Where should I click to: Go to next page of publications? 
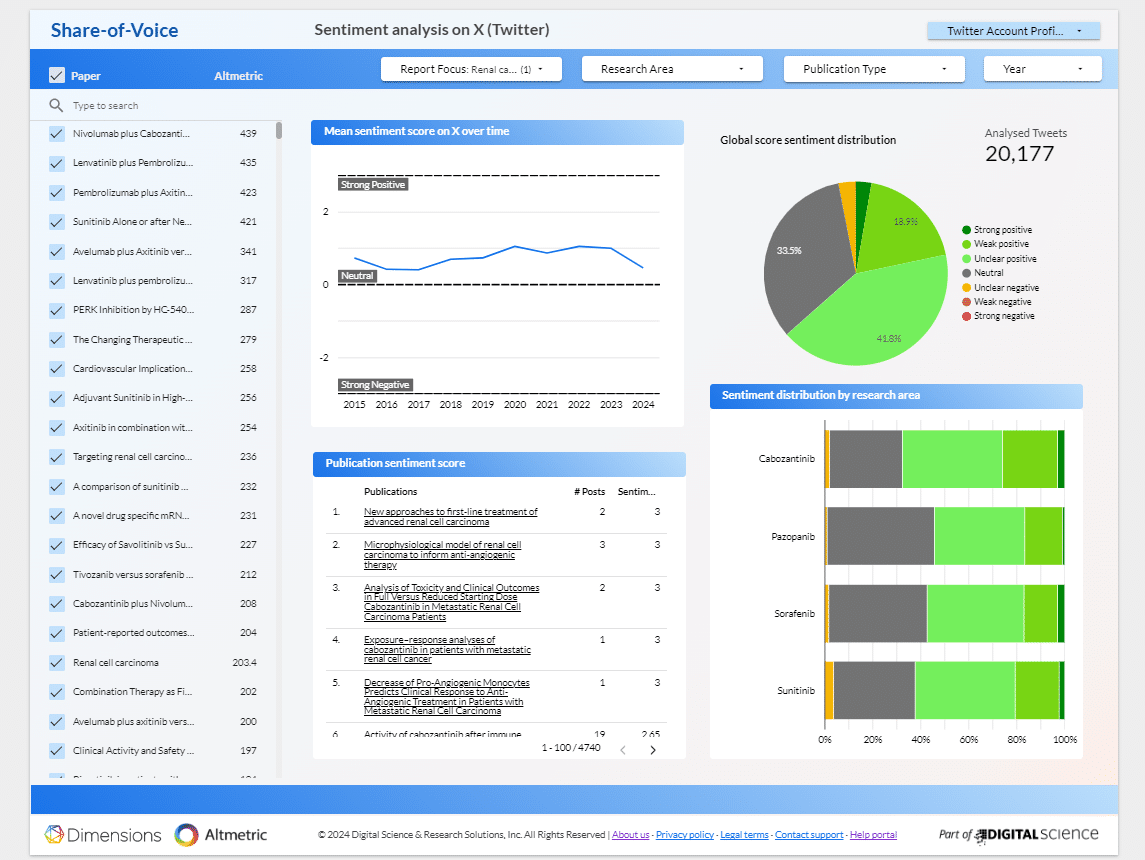[653, 749]
